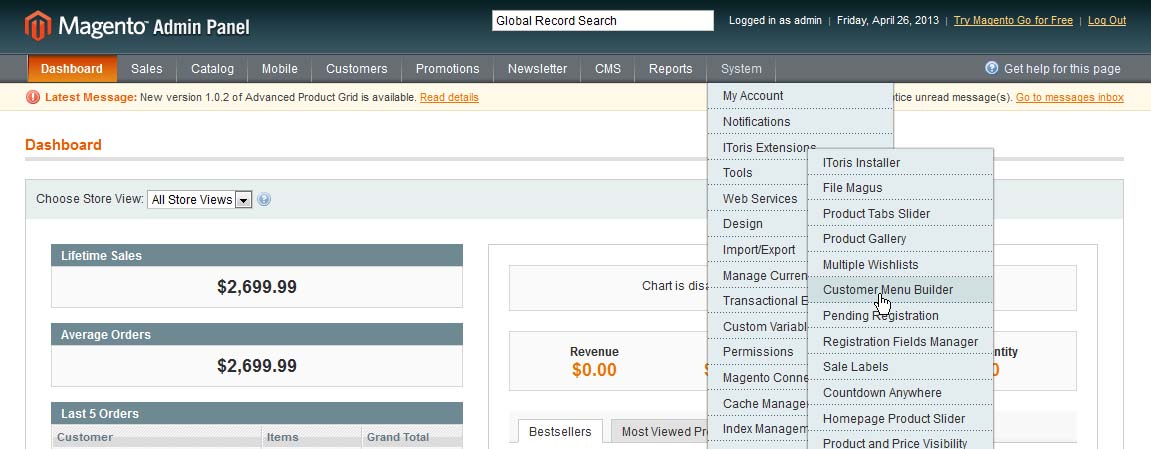The image size is (1151, 449).
Task: Click the Global Record Search field
Action: 603,21
